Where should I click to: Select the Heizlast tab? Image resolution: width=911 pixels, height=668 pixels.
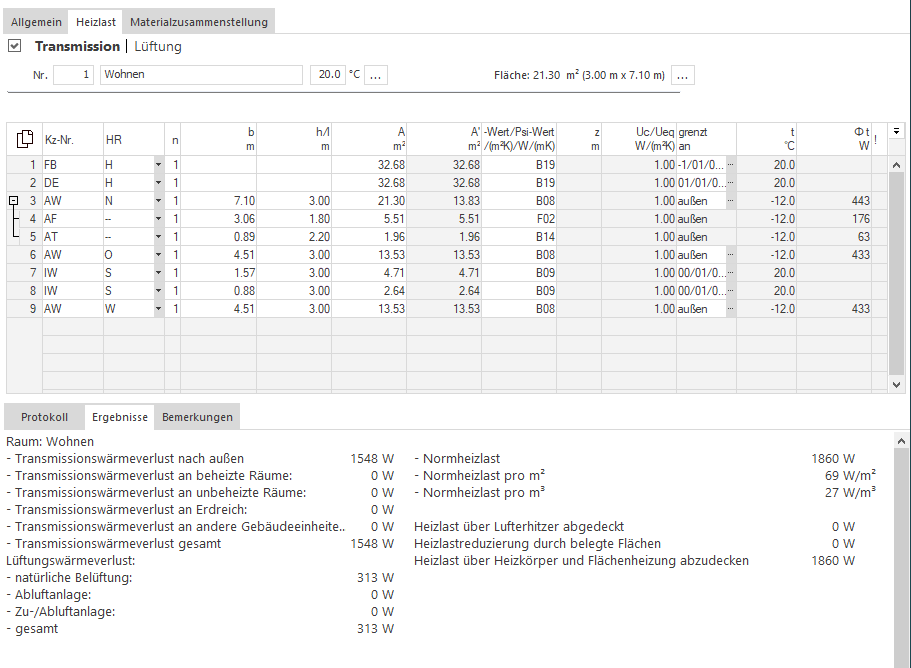[x=96, y=22]
